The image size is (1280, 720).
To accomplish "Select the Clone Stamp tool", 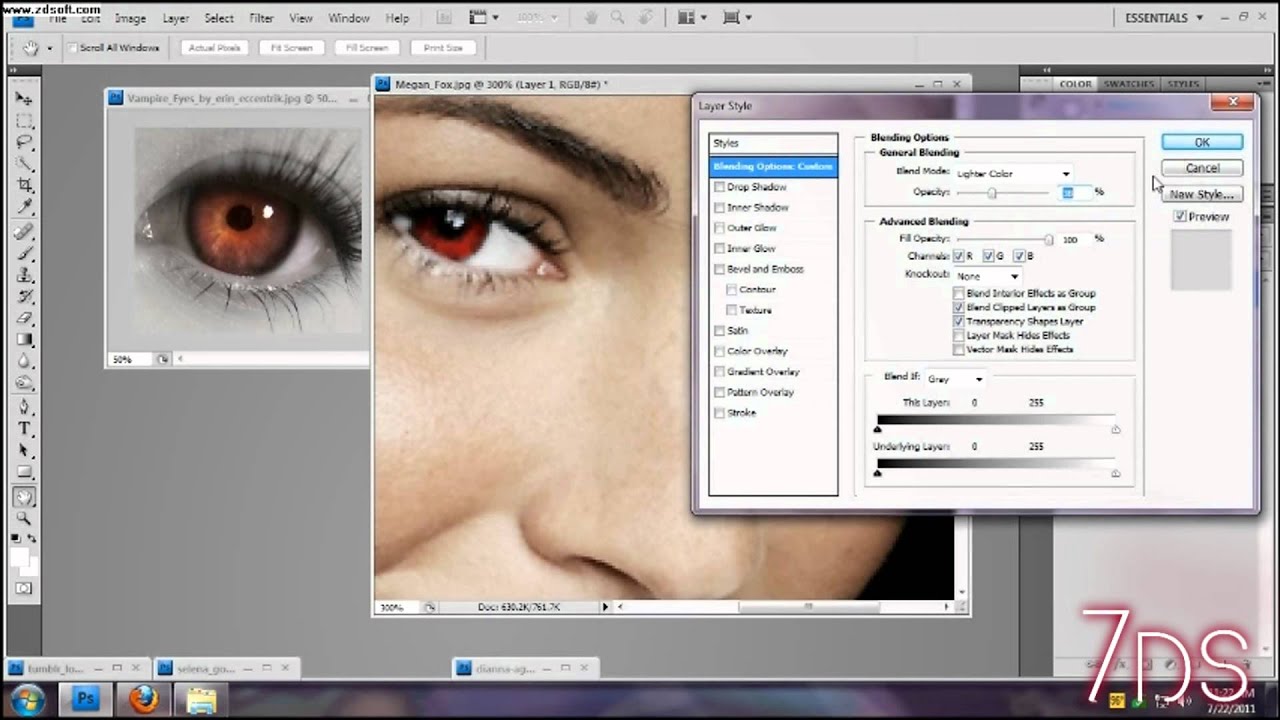I will coord(24,275).
